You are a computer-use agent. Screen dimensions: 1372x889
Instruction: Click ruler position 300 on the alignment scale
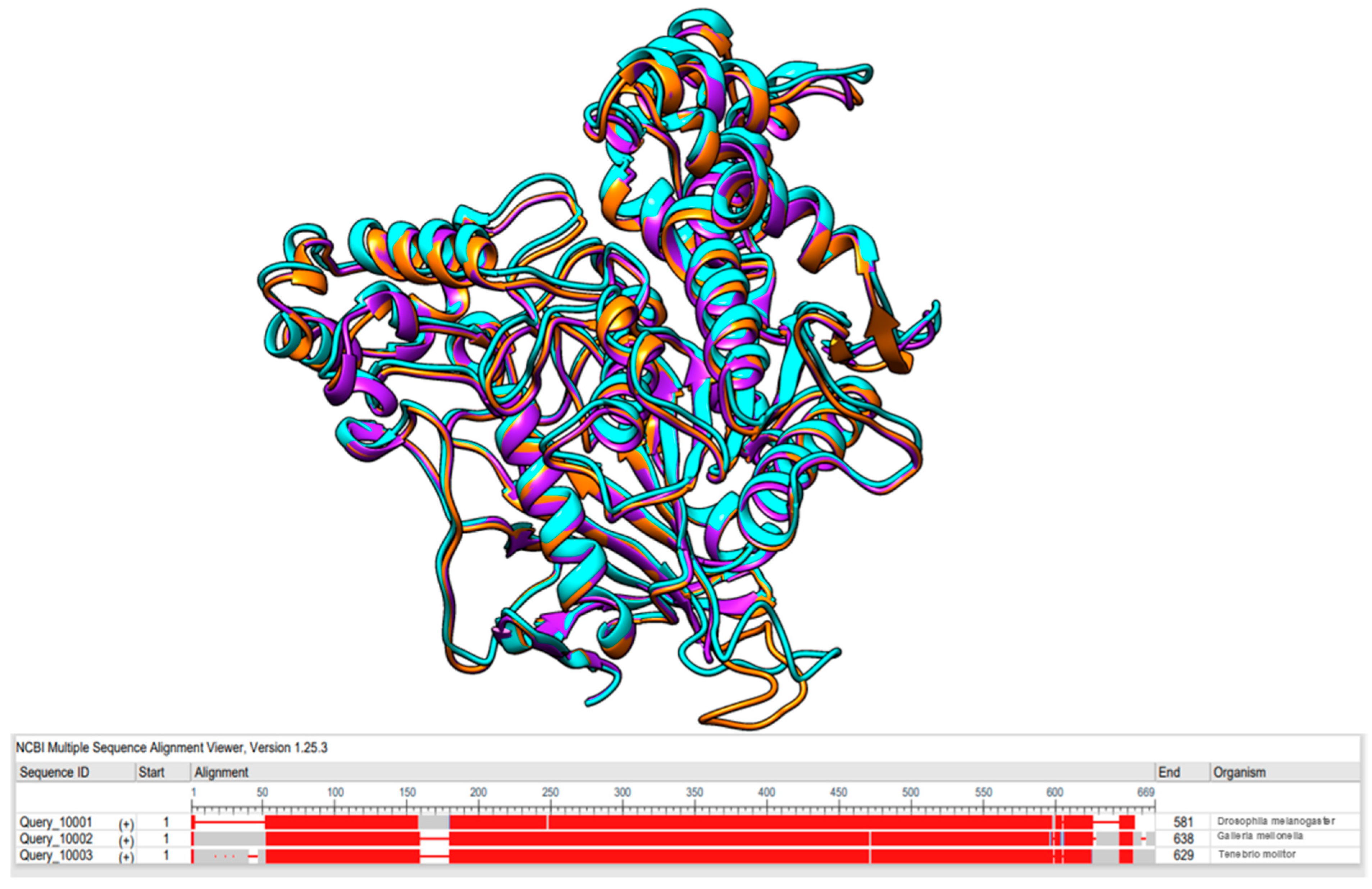click(x=622, y=793)
